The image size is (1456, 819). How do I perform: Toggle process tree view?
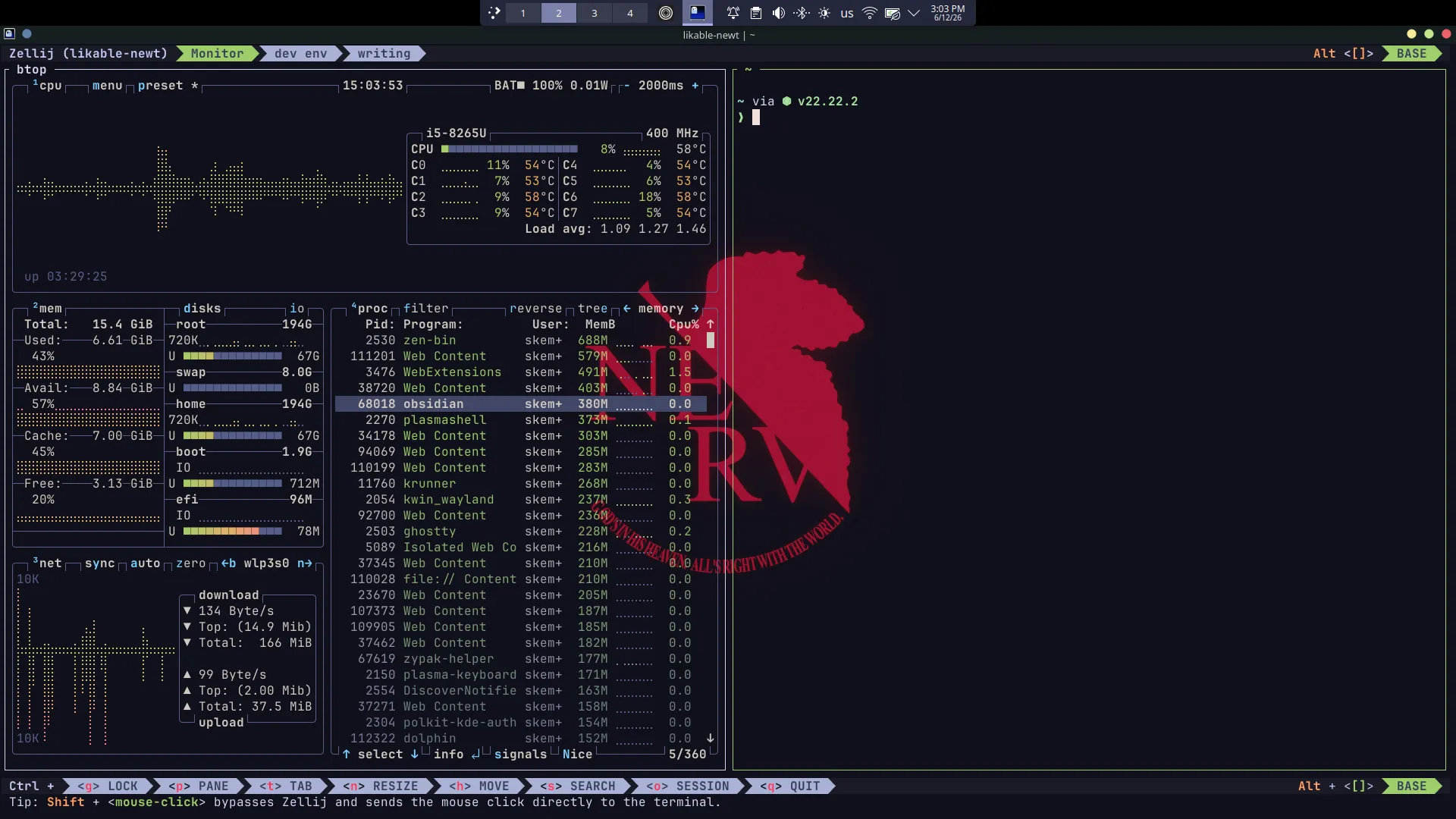pyautogui.click(x=592, y=309)
